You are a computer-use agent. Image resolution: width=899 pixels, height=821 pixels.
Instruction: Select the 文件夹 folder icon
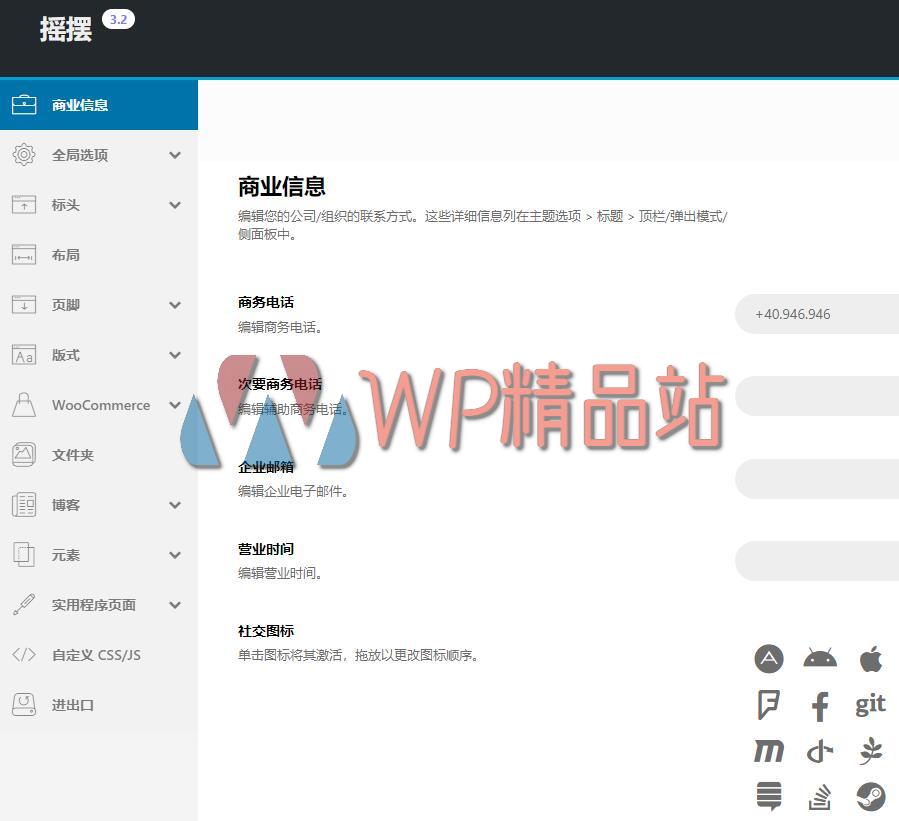pos(24,455)
